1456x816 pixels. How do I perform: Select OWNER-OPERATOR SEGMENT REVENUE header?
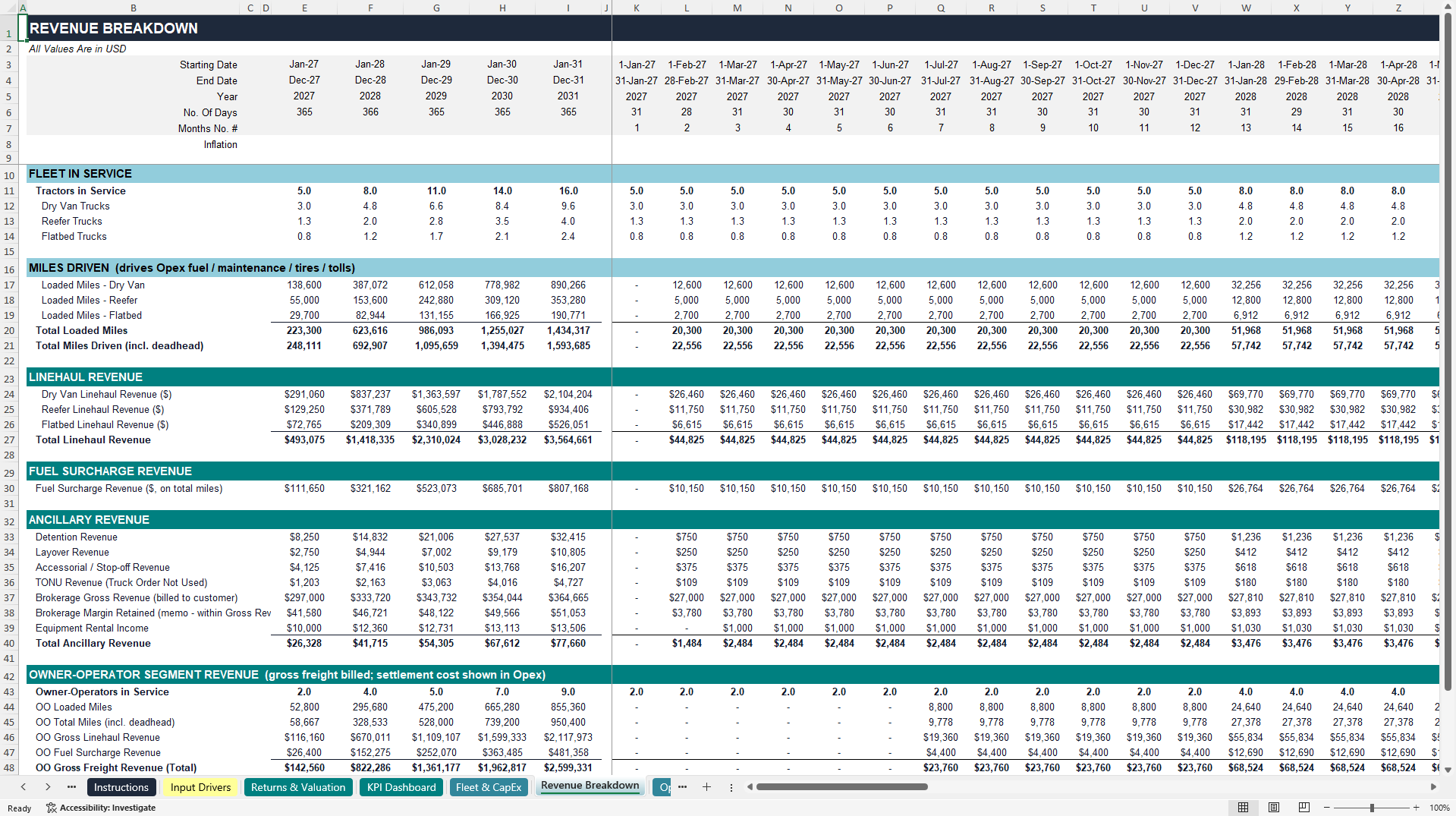coord(287,675)
